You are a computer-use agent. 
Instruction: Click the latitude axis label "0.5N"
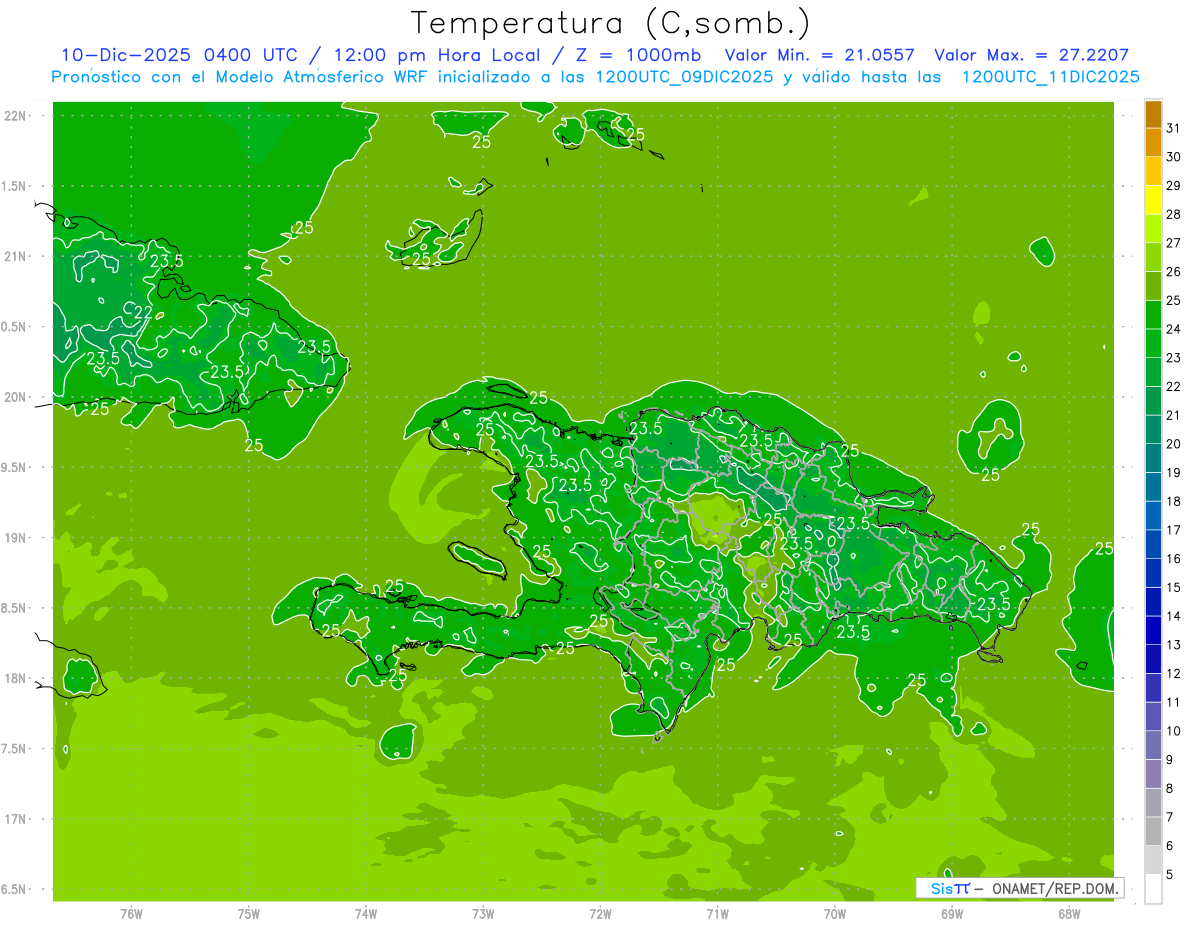[x=15, y=327]
